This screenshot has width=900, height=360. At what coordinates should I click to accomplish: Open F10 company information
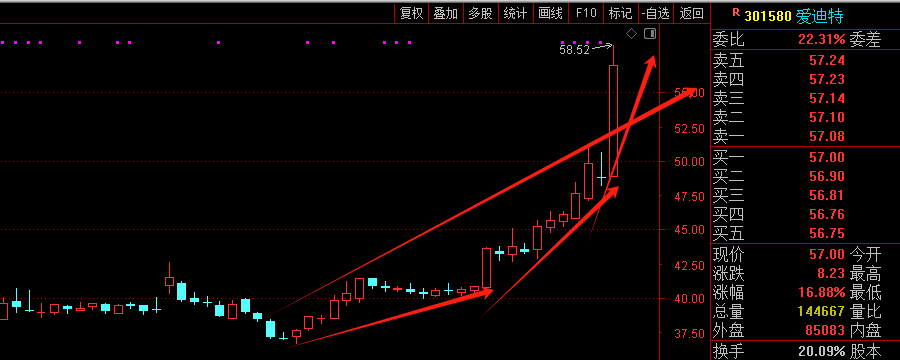pyautogui.click(x=585, y=14)
